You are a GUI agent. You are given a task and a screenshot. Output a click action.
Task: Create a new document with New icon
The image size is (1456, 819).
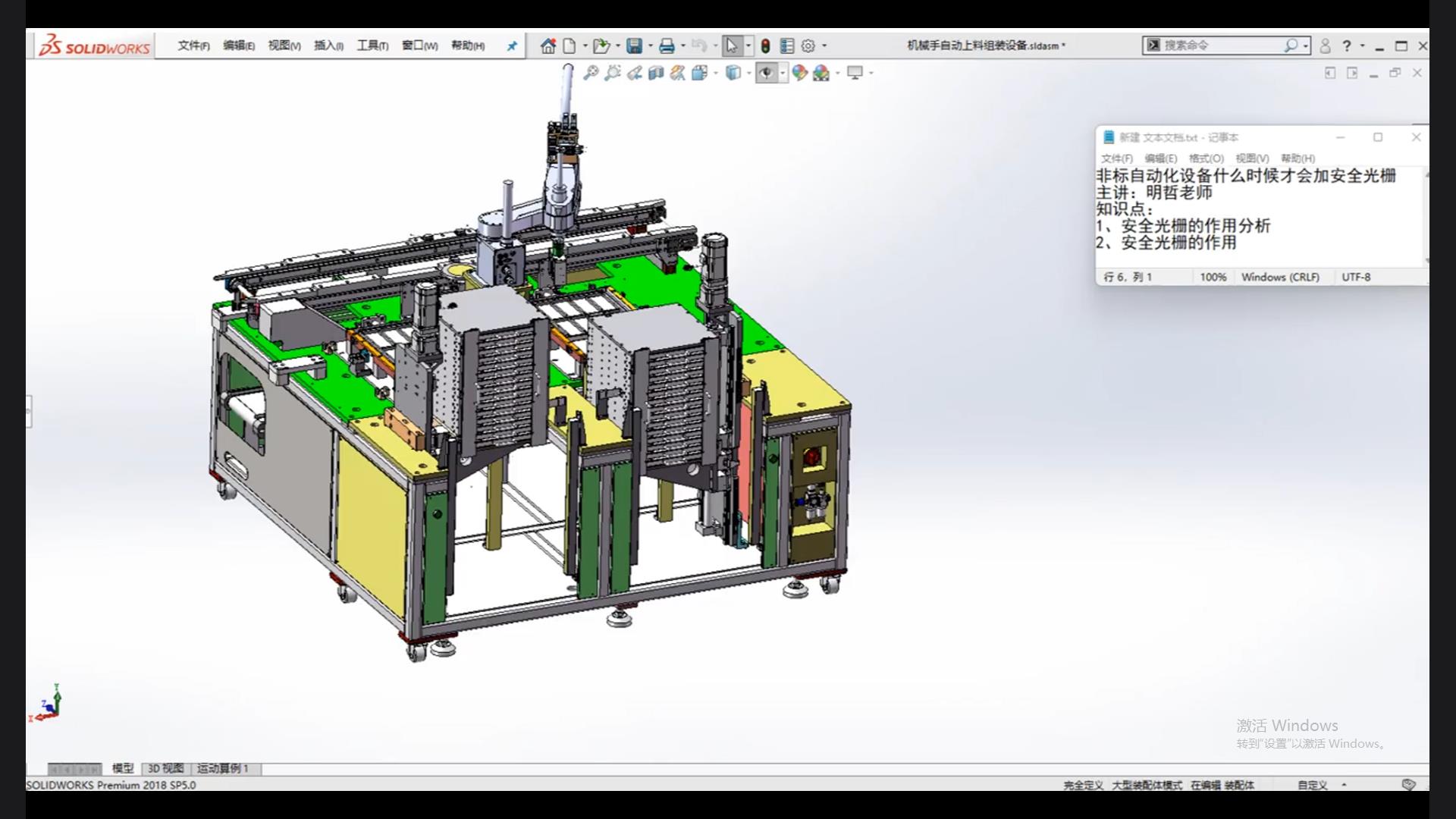pos(570,45)
